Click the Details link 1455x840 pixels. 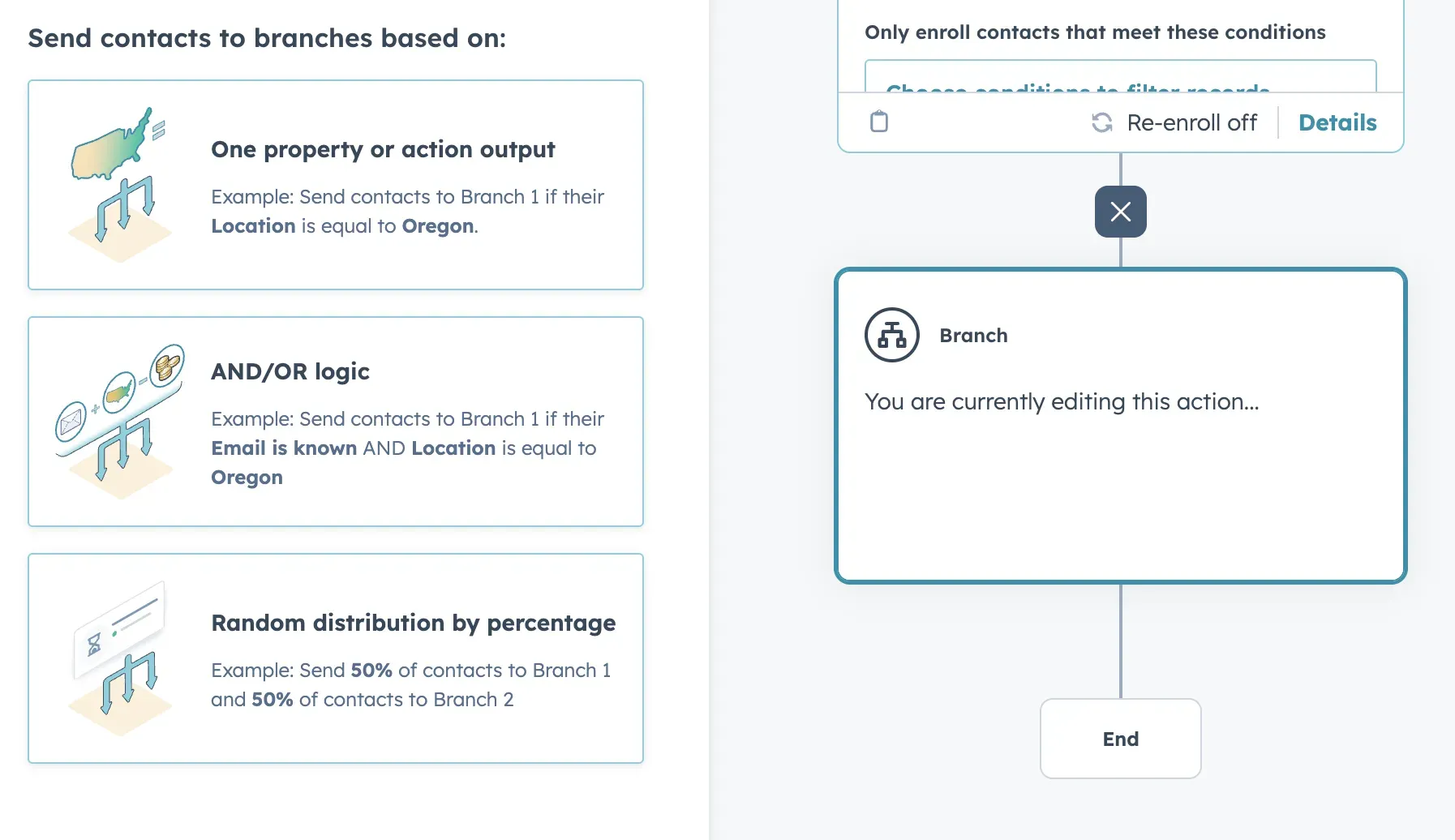[x=1337, y=122]
